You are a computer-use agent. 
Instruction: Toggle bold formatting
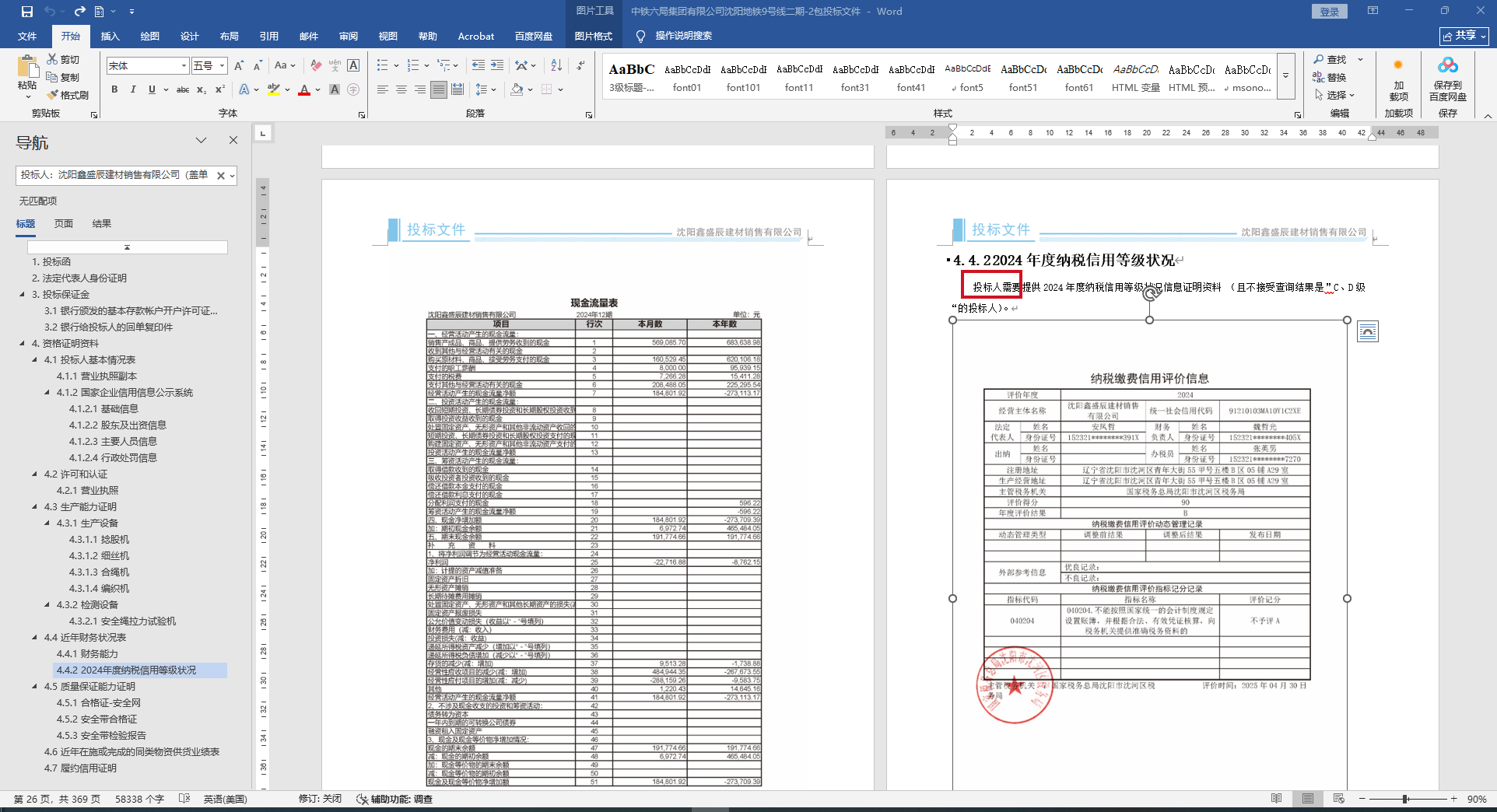click(114, 89)
